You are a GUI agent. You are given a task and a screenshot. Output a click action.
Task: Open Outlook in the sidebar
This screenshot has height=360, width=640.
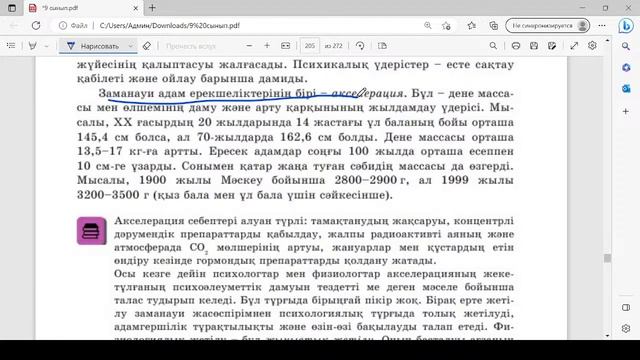coord(626,89)
